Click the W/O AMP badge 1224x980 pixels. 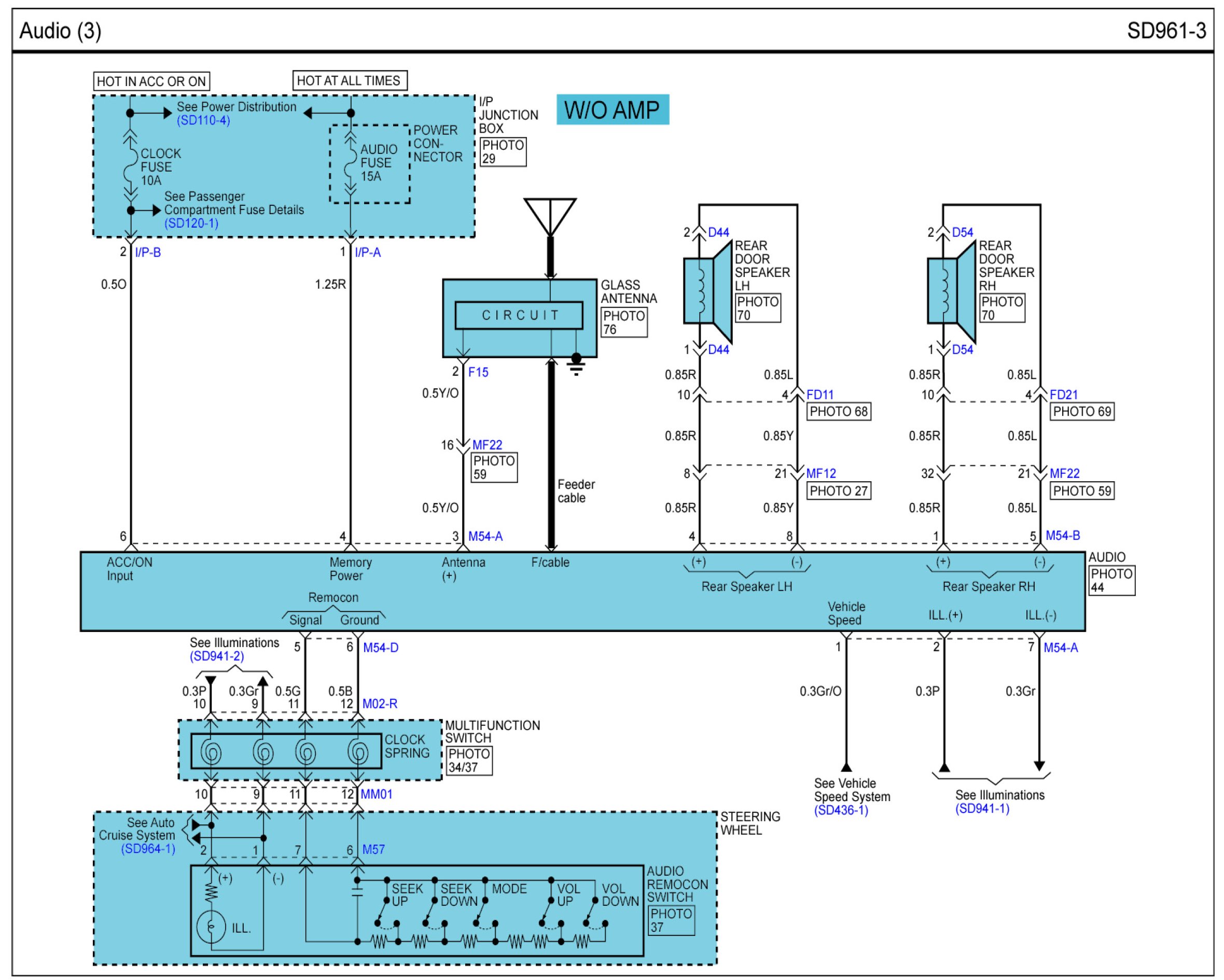pyautogui.click(x=613, y=109)
